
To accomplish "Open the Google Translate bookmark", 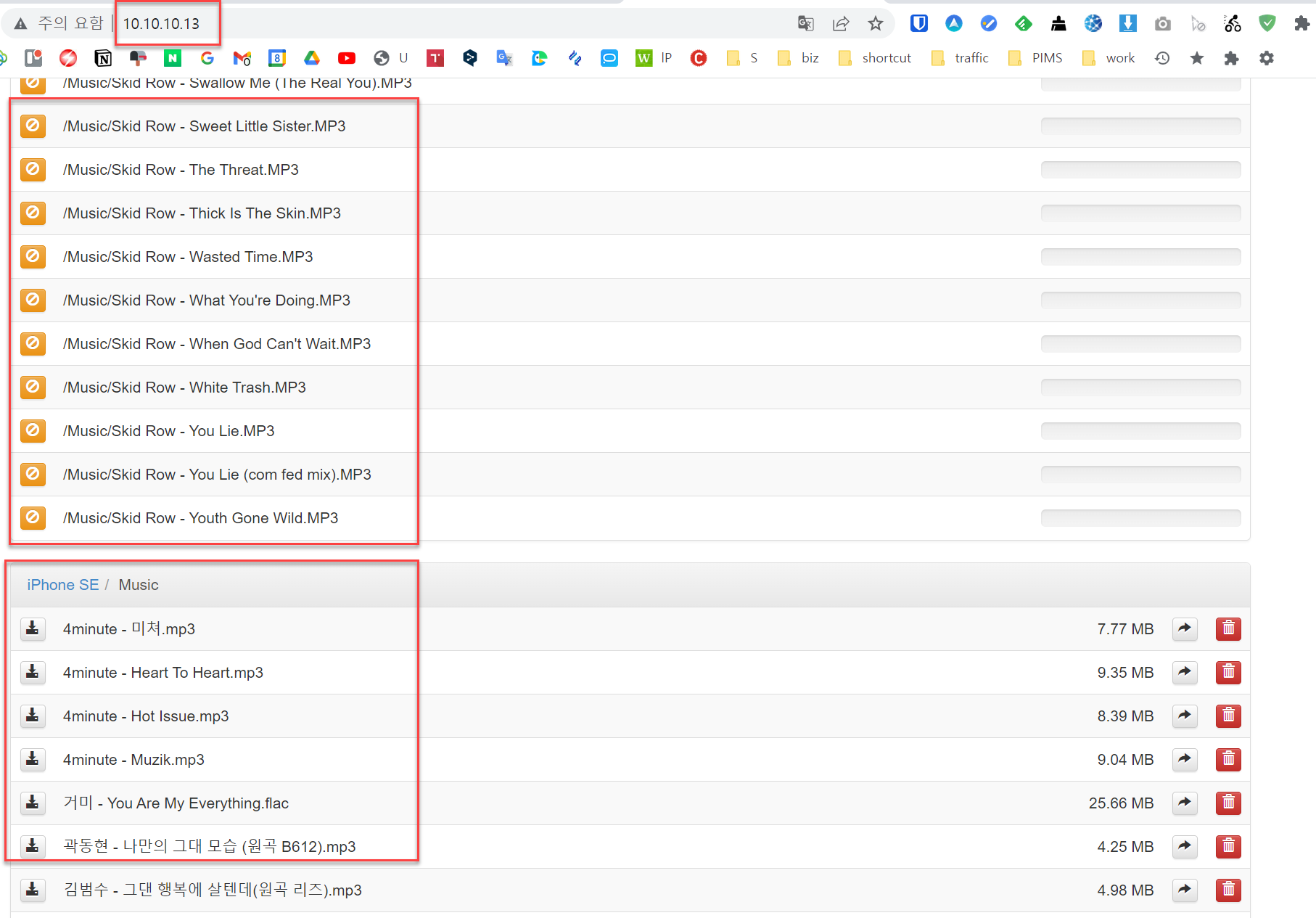I will point(504,58).
